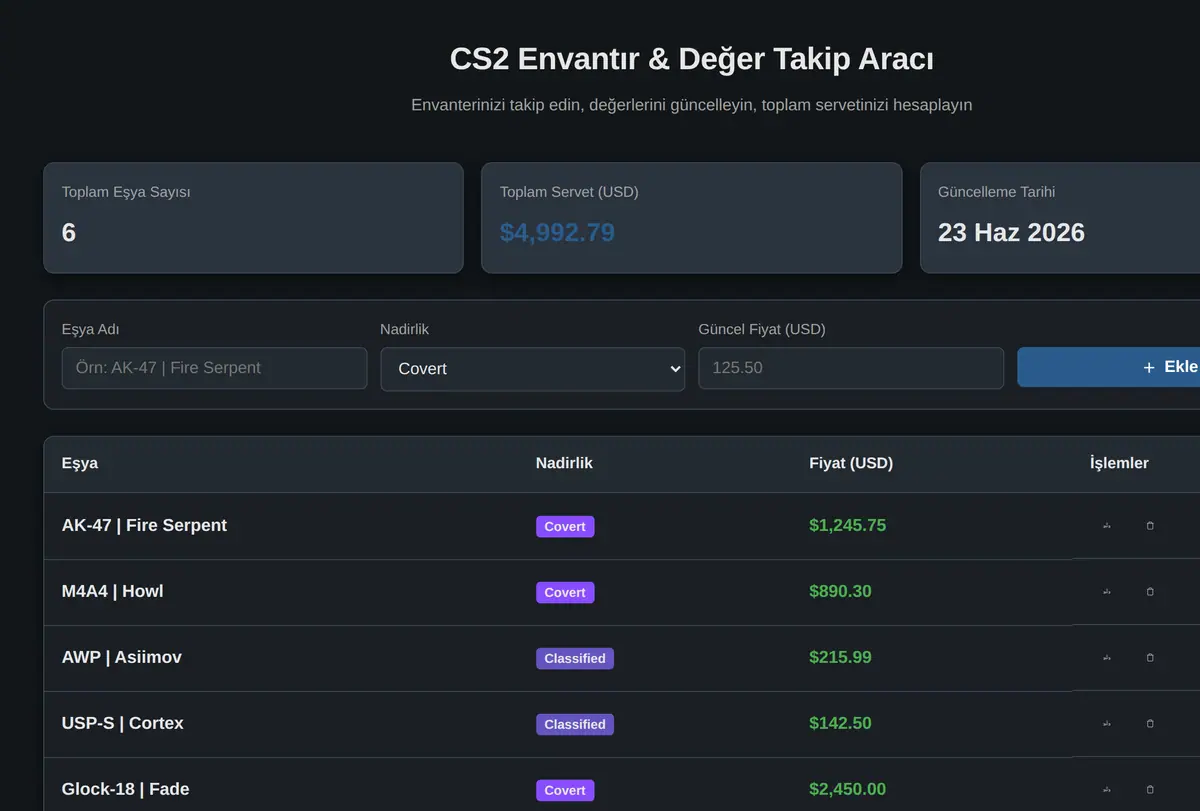The image size is (1200, 811).
Task: Click the Covert badge in AK-47 row
Action: (x=565, y=526)
